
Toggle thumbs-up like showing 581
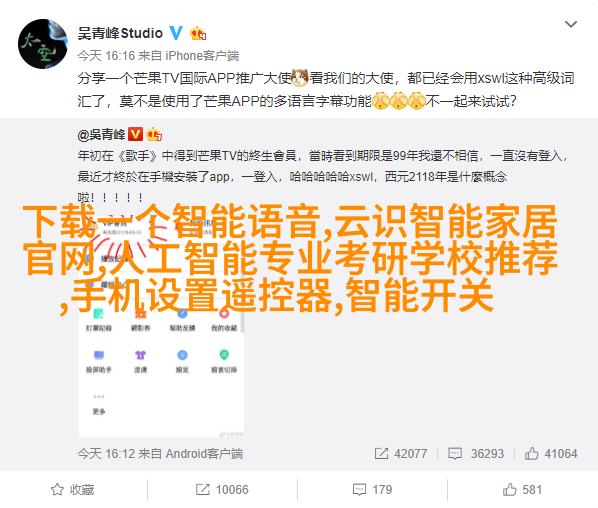coord(522,489)
